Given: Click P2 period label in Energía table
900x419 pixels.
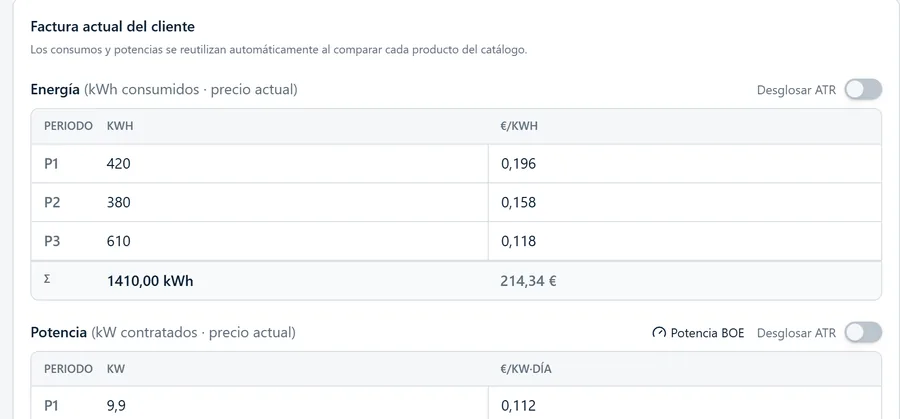Looking at the screenshot, I should coord(52,203).
